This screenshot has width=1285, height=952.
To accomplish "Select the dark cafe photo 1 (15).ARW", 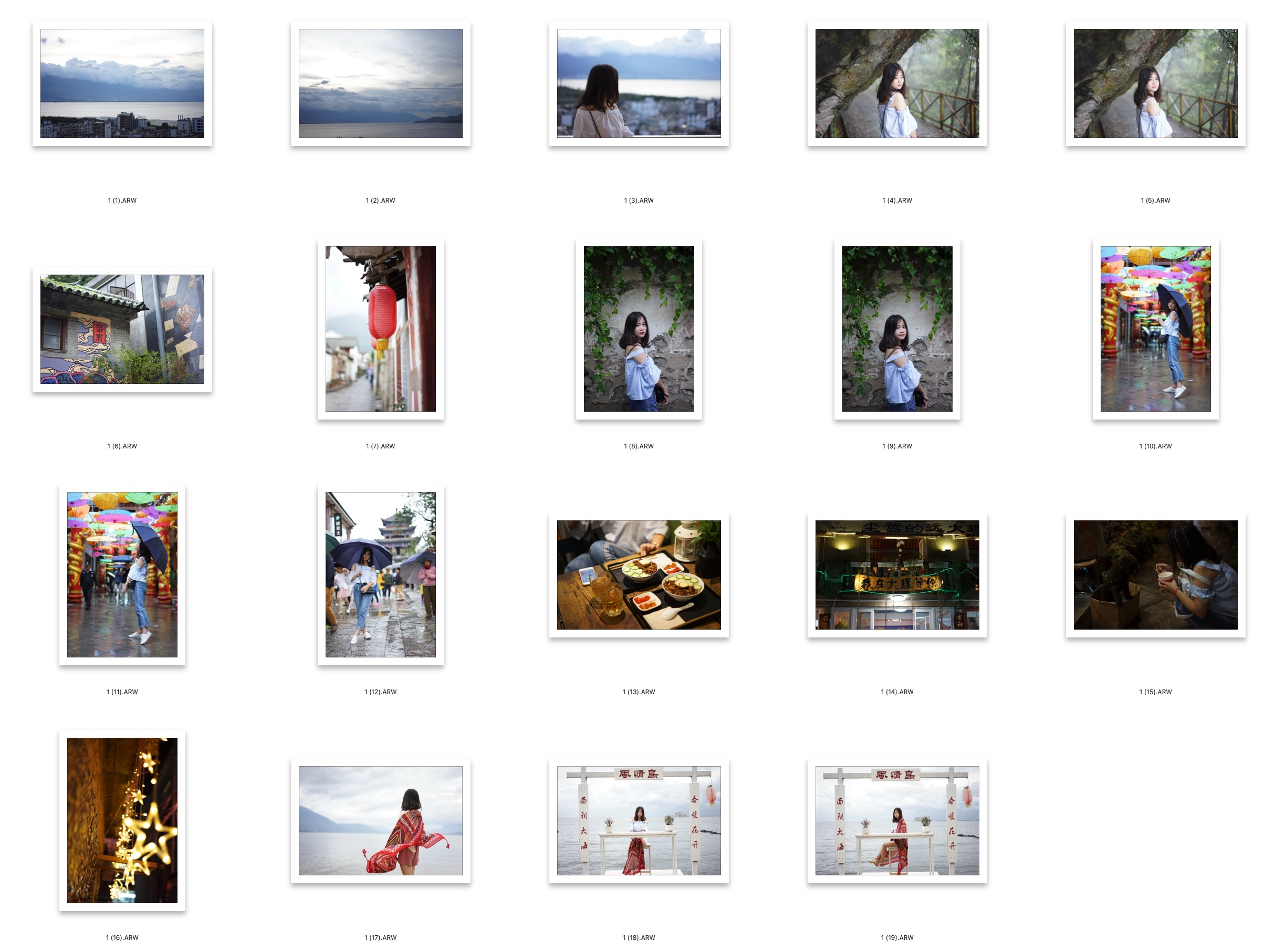I will 1155,574.
